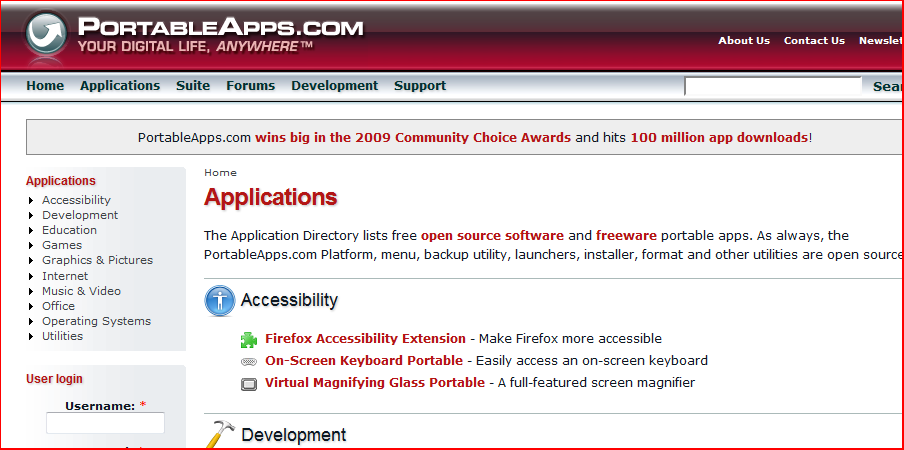904x450 pixels.
Task: Open the Applications menu in navigation bar
Action: [x=120, y=86]
